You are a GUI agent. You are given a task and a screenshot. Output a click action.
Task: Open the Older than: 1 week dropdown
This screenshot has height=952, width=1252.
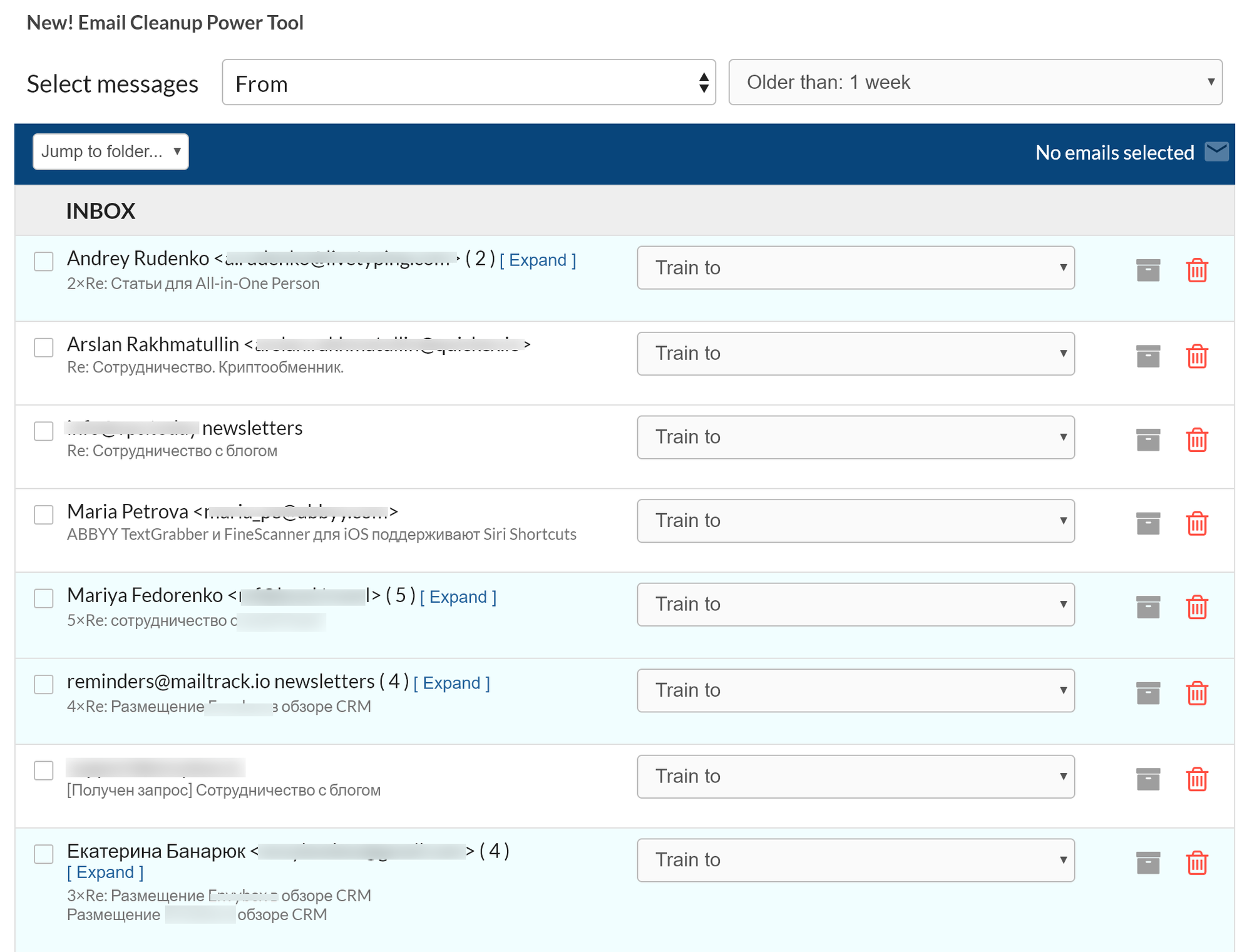pos(975,83)
